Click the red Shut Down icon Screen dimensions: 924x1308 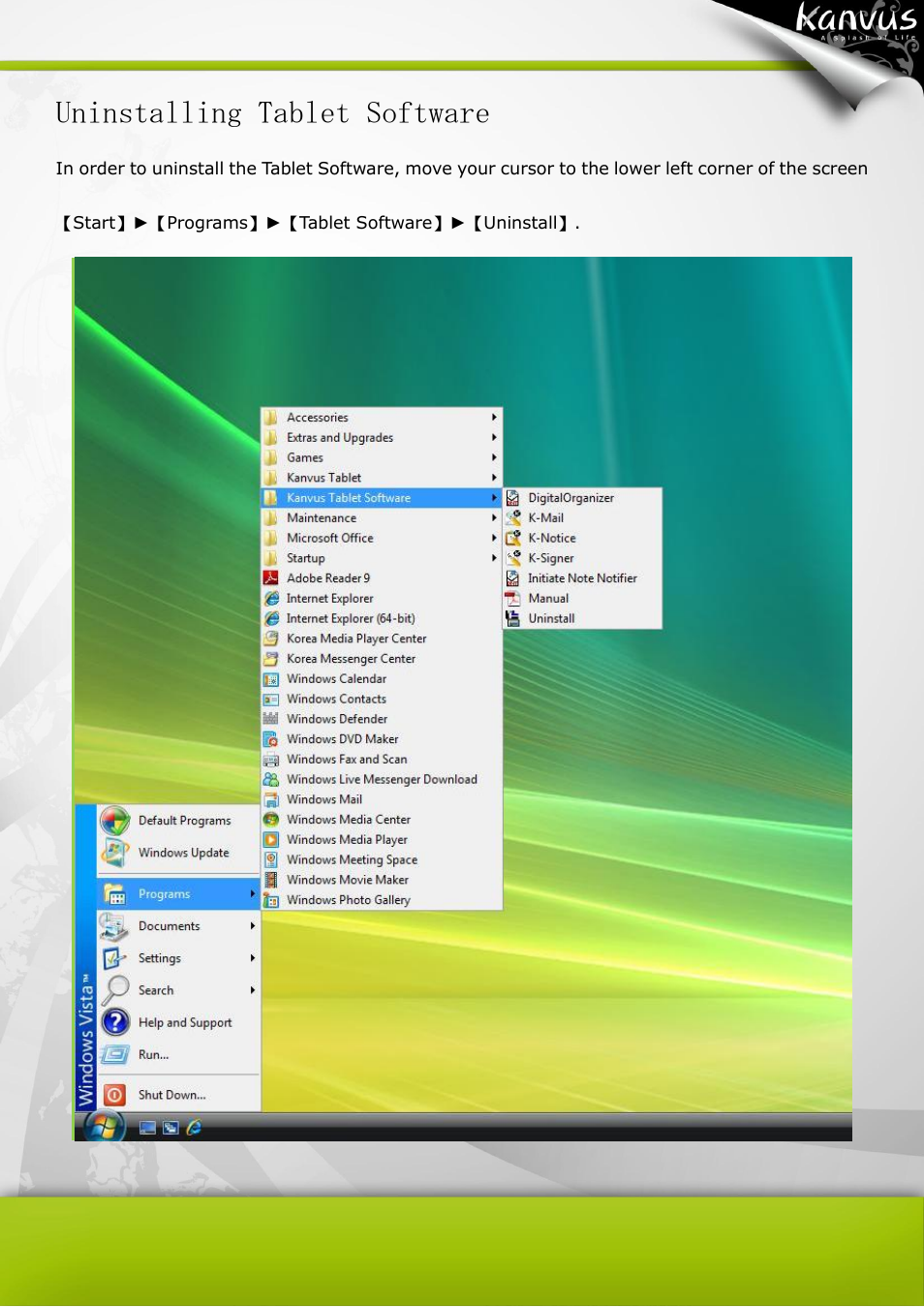click(114, 1096)
